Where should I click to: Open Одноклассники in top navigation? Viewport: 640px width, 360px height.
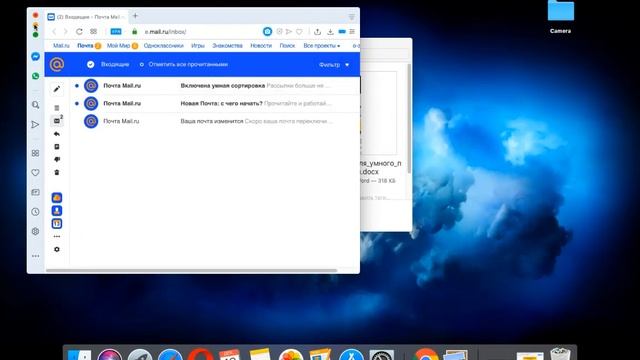point(164,46)
